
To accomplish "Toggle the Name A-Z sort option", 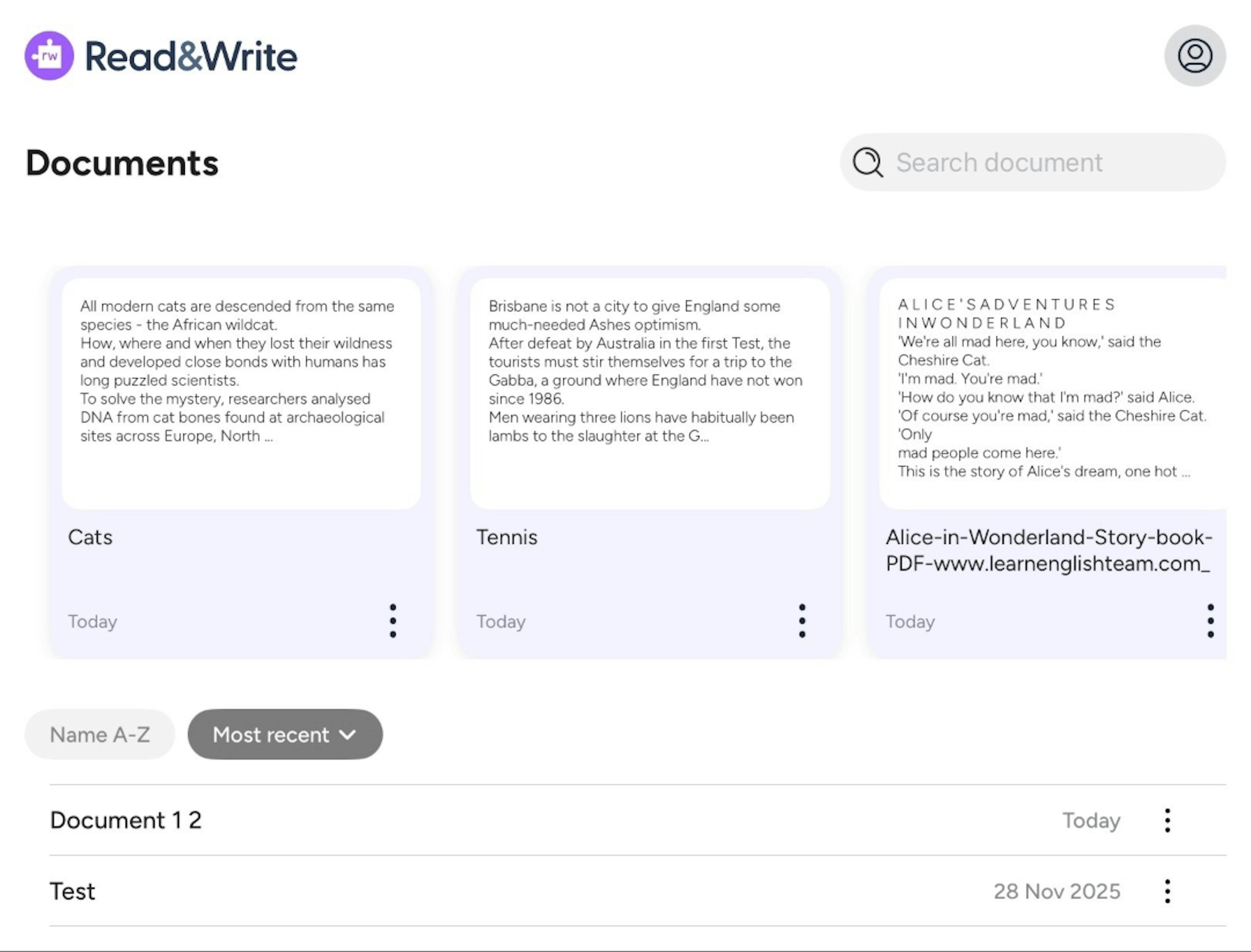I will point(99,734).
